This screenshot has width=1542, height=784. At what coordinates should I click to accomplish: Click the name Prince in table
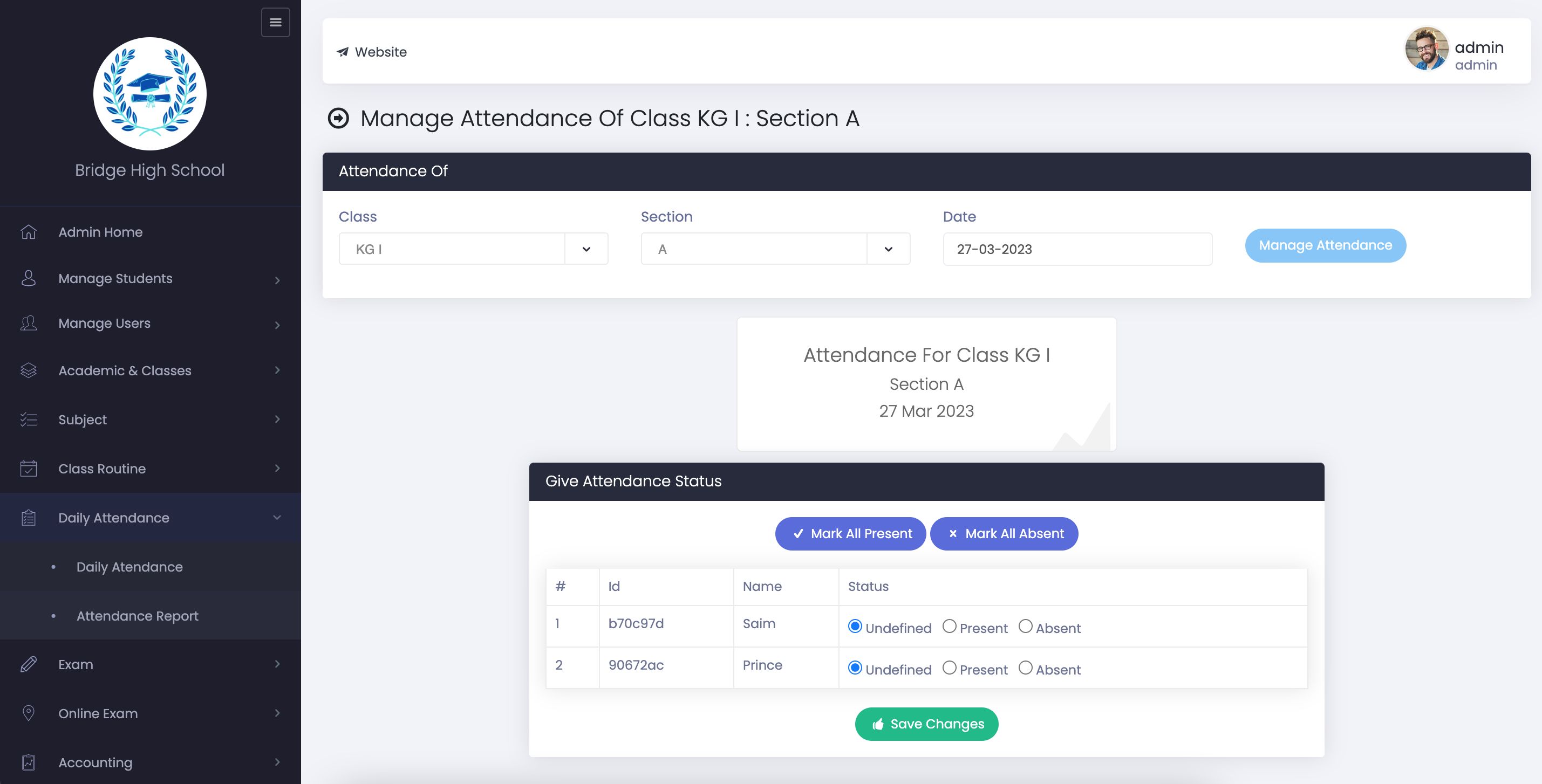(x=762, y=665)
